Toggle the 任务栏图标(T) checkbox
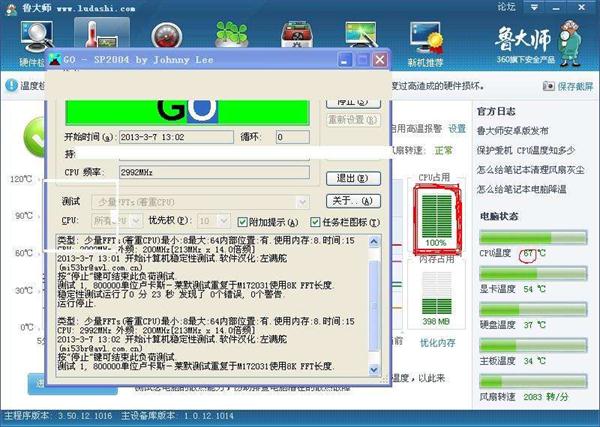The image size is (600, 427). [x=315, y=222]
